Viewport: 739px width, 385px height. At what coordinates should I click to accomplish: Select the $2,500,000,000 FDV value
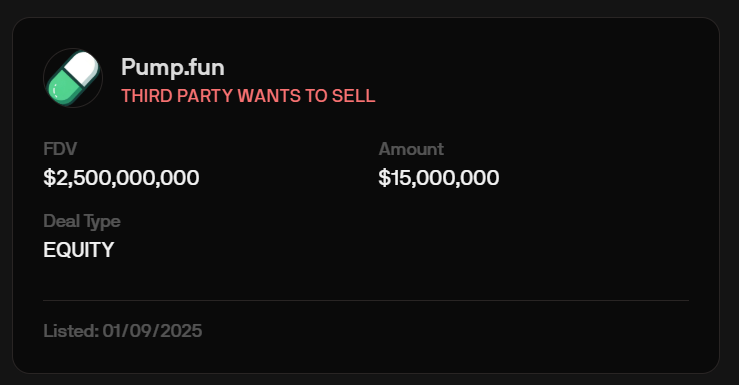[x=121, y=178]
